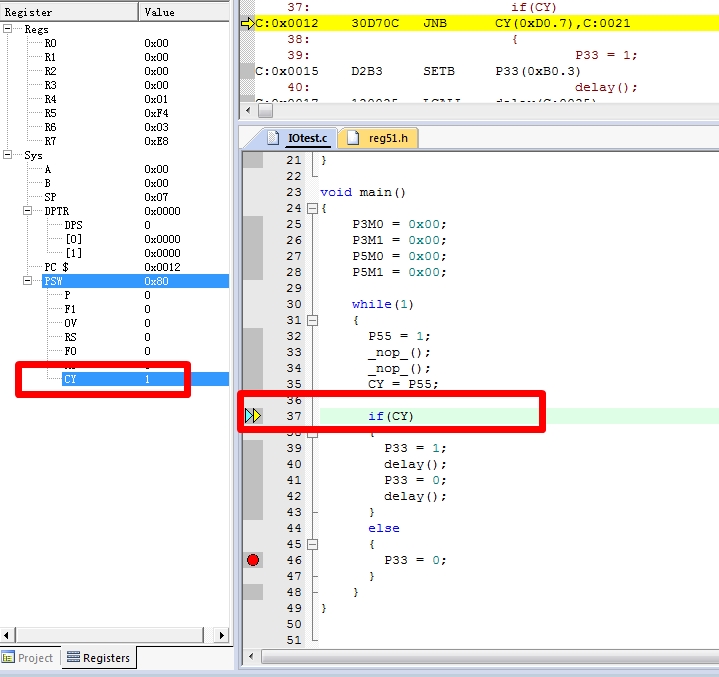Image resolution: width=719 pixels, height=677 pixels.
Task: Click the IOtest.c file icon
Action: [x=273, y=138]
